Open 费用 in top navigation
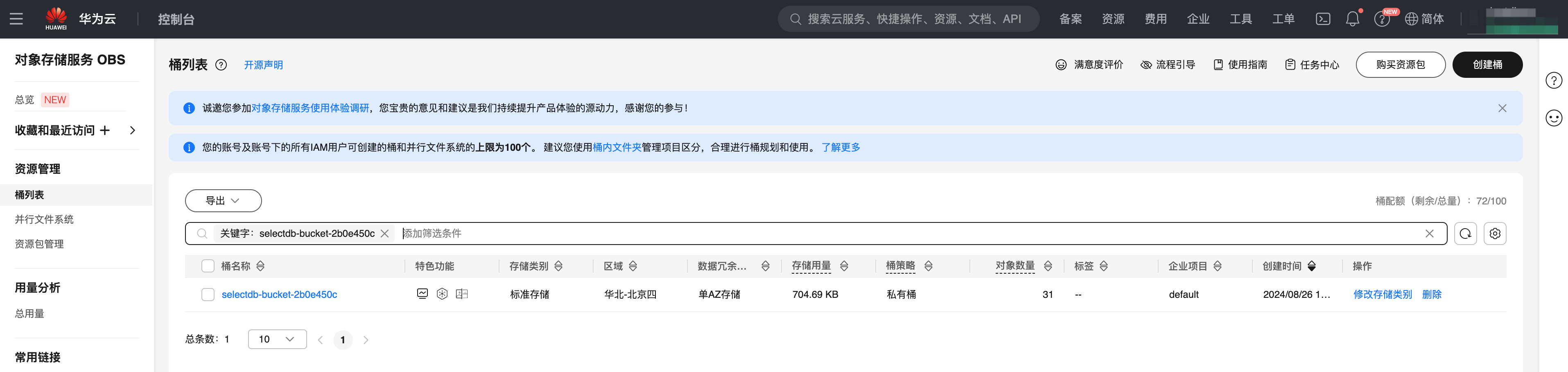 click(1156, 19)
